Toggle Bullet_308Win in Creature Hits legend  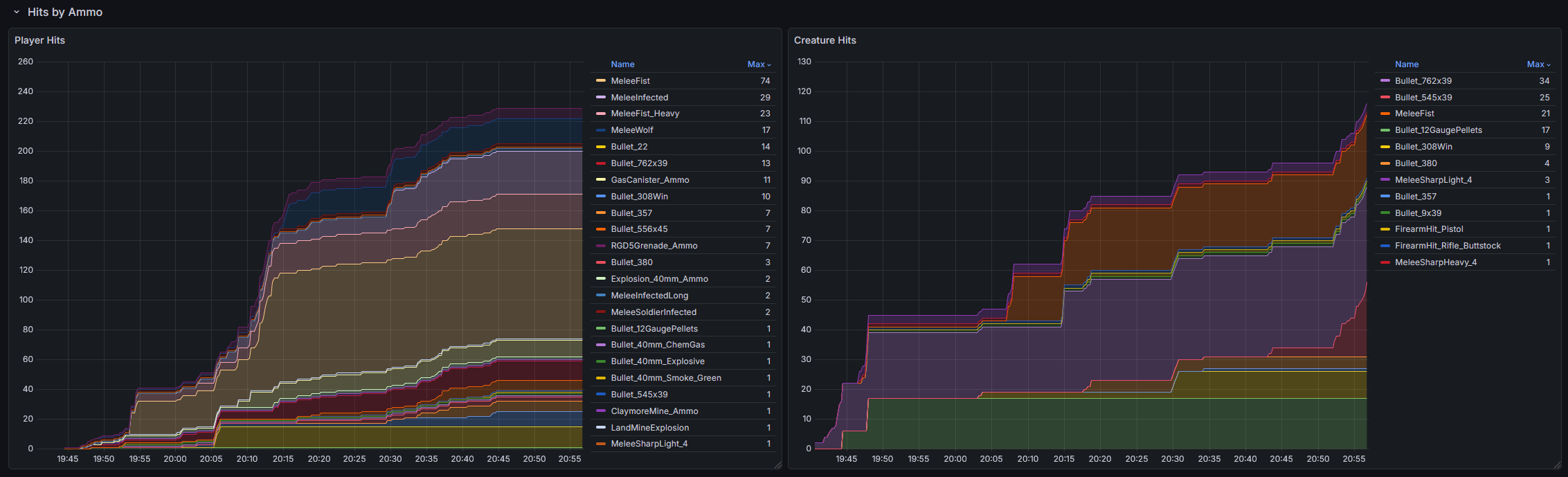point(1423,147)
